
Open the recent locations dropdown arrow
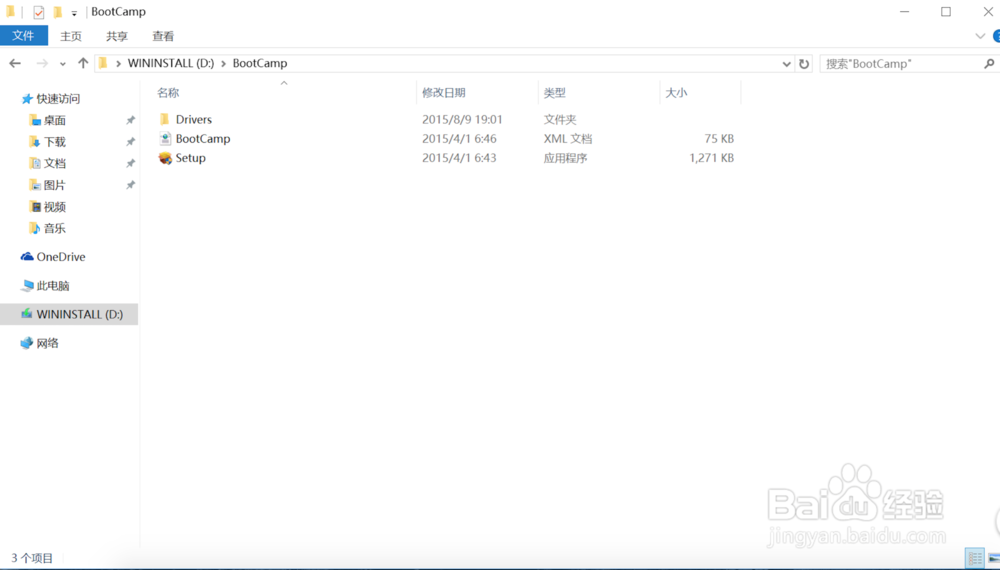coord(62,64)
